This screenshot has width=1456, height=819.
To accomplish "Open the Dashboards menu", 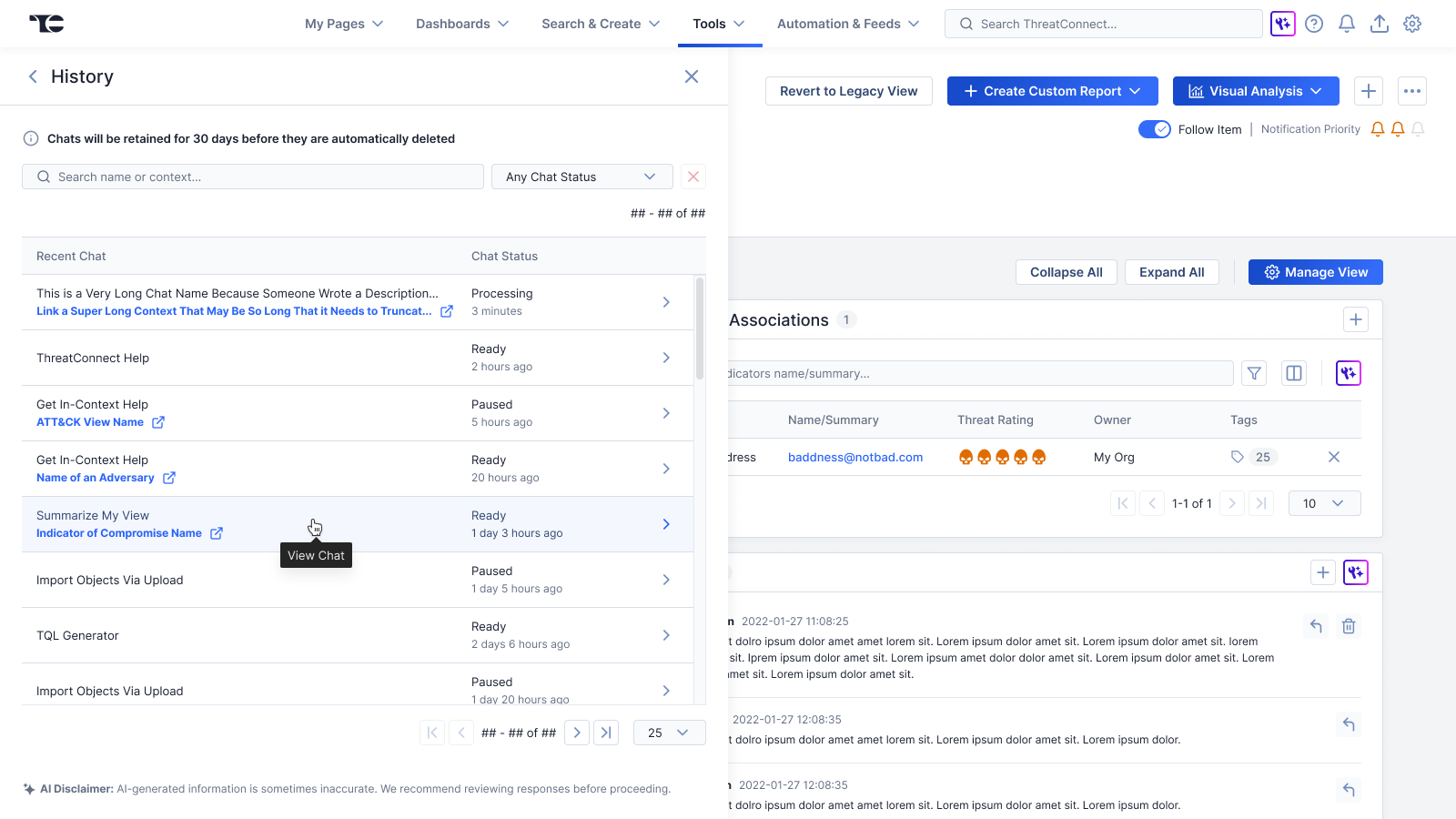I will click(462, 24).
